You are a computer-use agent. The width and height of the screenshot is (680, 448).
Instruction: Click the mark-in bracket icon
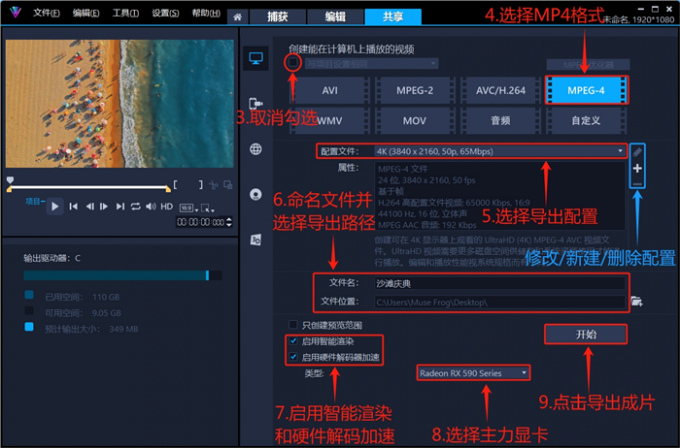click(175, 185)
